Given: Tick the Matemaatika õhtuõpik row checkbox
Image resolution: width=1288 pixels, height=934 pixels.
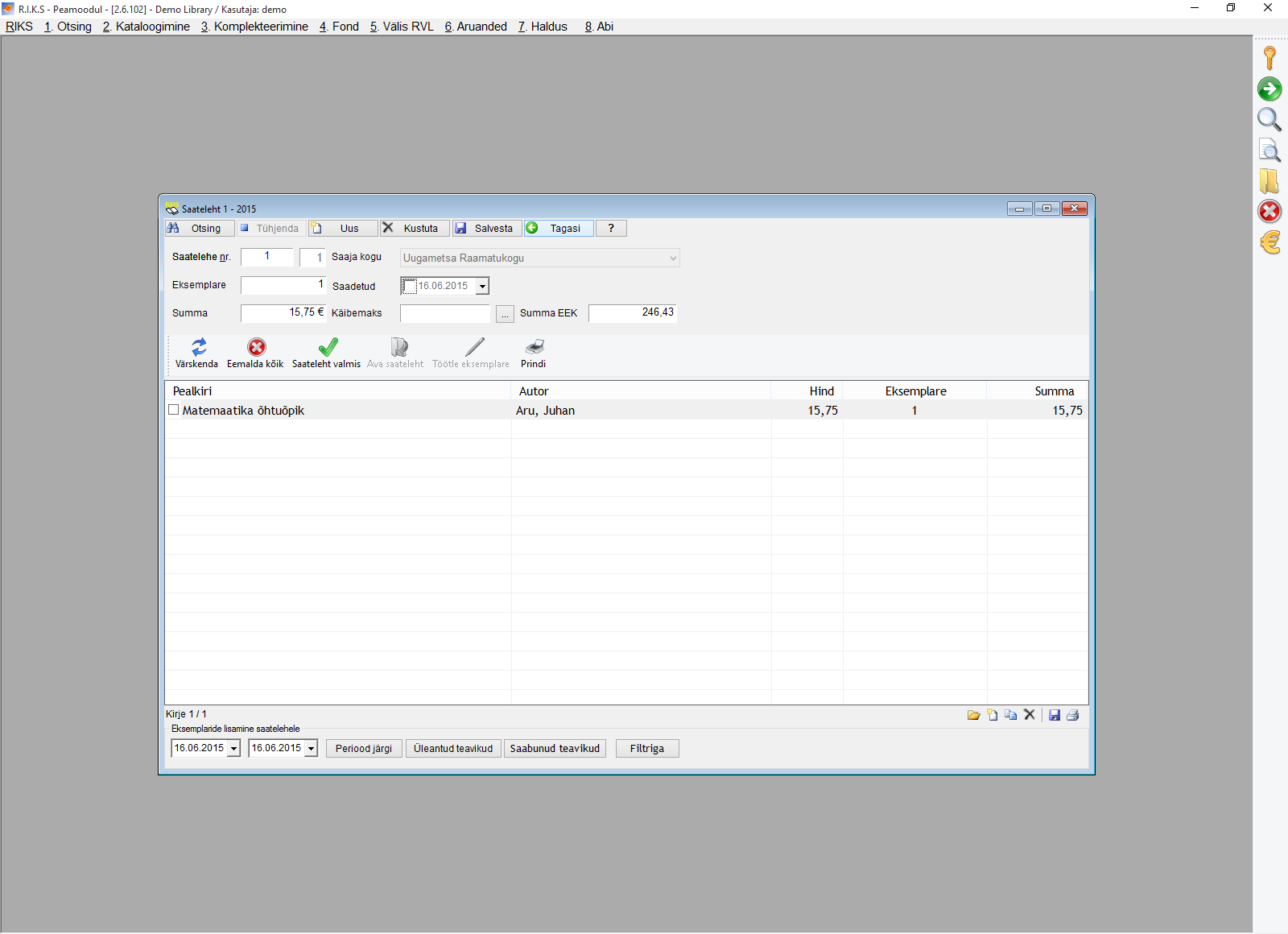Looking at the screenshot, I should (x=173, y=410).
